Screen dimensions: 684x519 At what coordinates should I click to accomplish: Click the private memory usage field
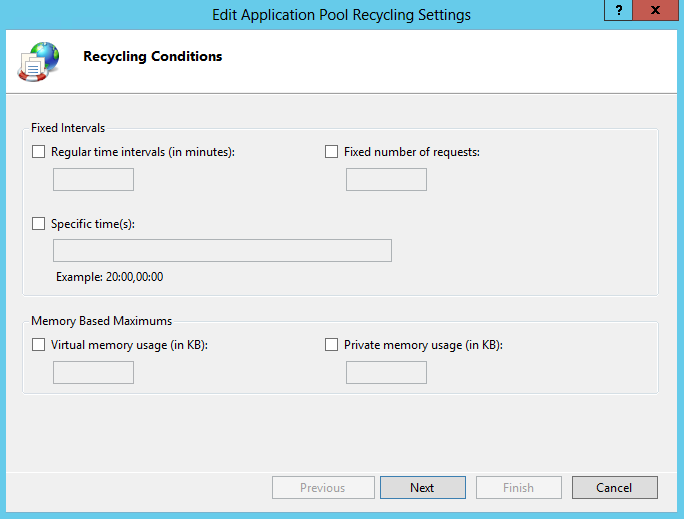tap(386, 373)
